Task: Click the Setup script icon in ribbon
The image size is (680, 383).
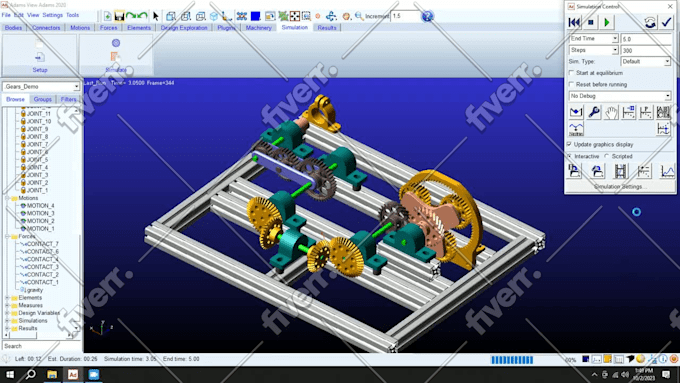Action: coord(39,57)
